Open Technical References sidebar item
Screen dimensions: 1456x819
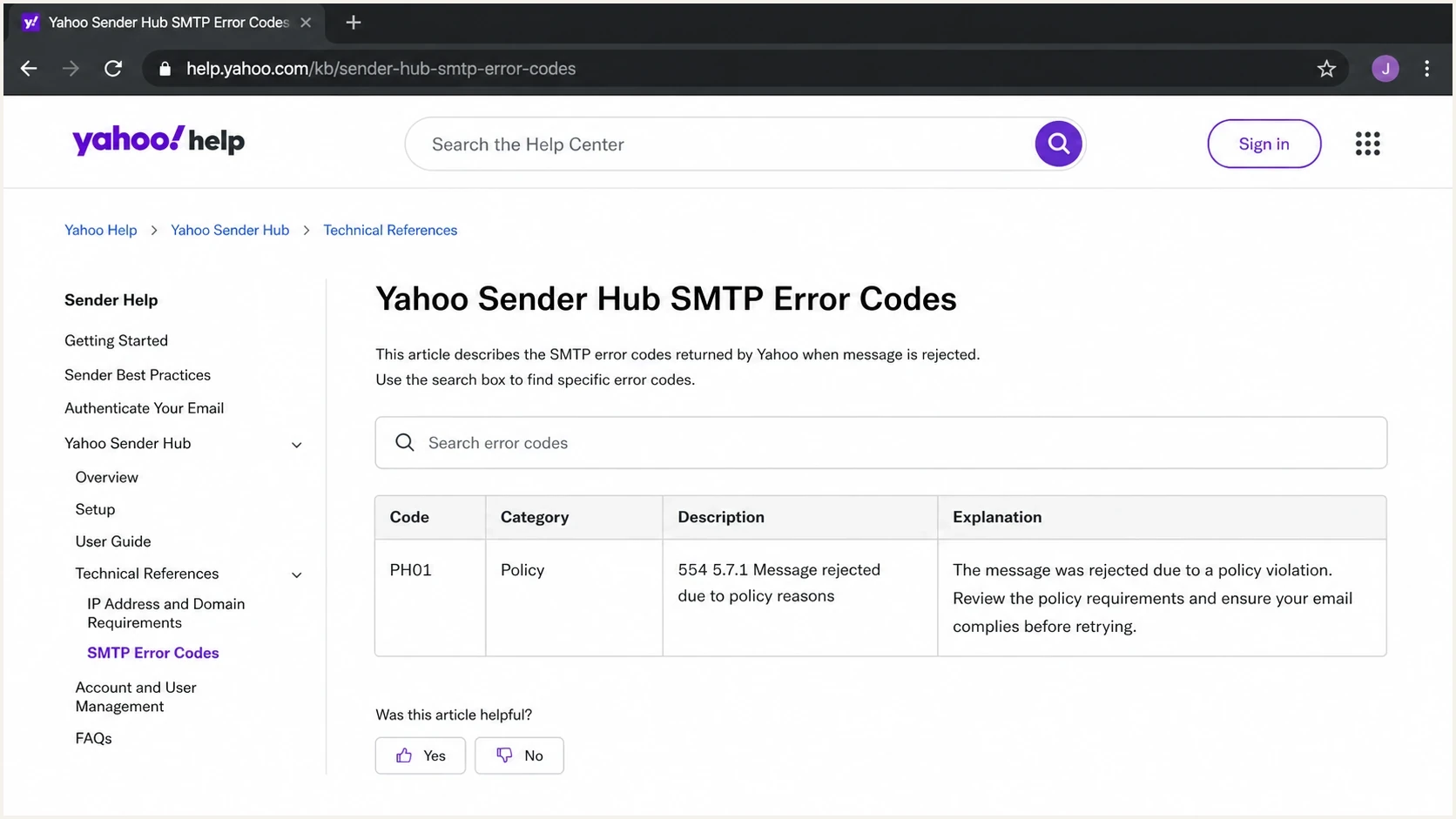click(146, 574)
